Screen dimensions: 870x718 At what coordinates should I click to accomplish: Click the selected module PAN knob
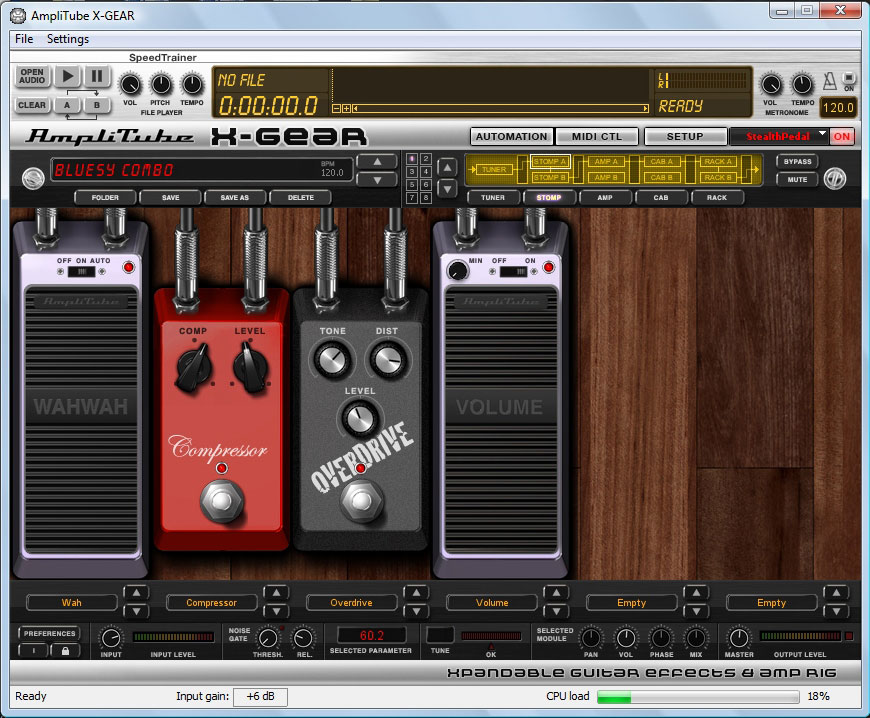tap(591, 638)
